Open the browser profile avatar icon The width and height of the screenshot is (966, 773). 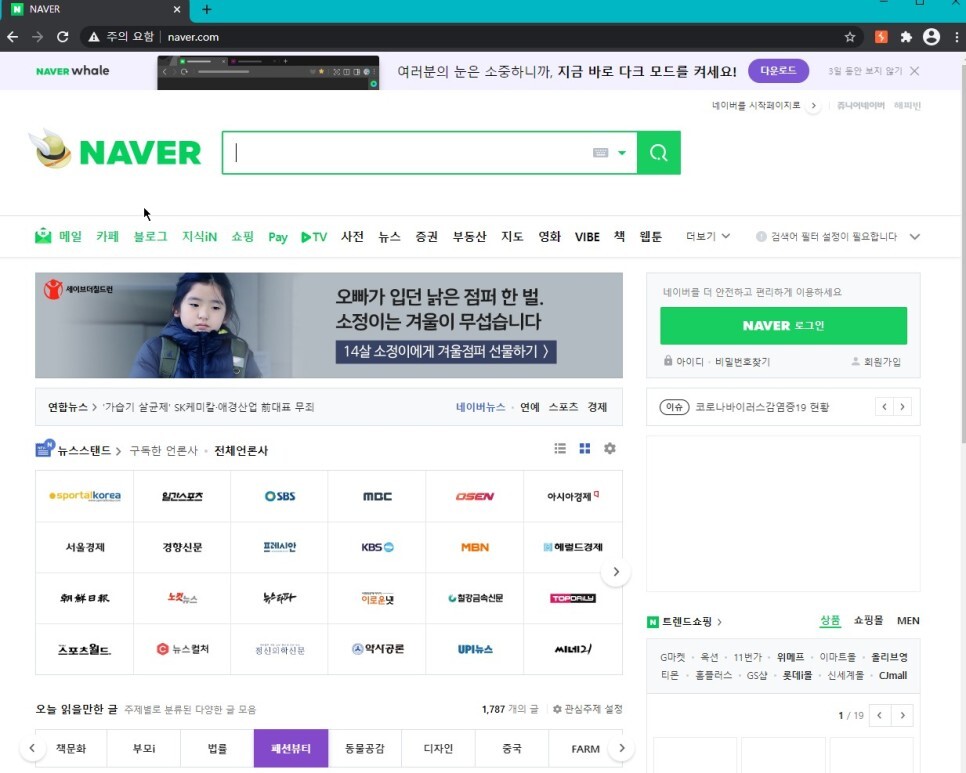pos(932,37)
